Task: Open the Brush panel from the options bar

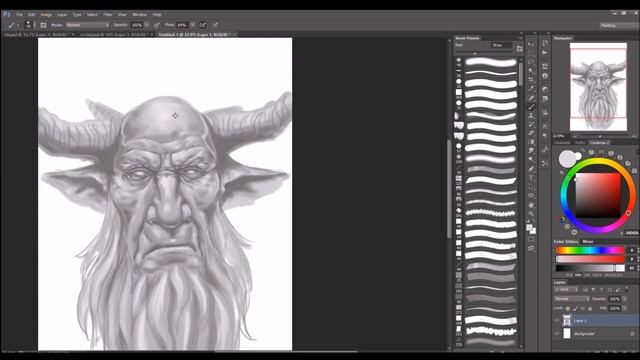Action: point(43,25)
